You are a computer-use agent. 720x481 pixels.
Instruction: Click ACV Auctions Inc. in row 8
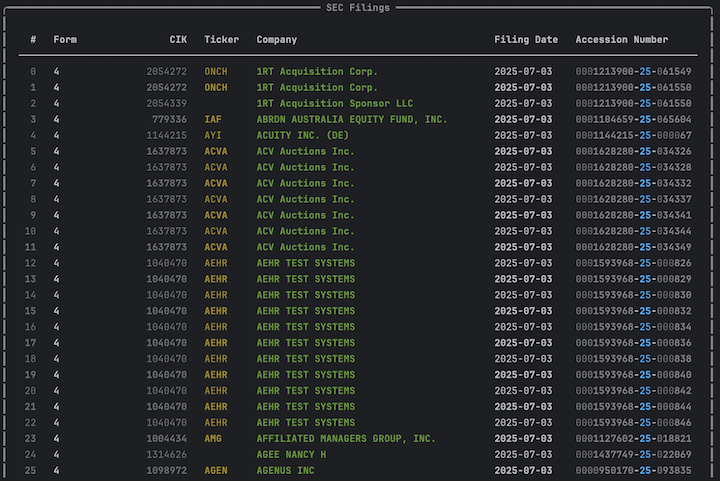pos(305,199)
